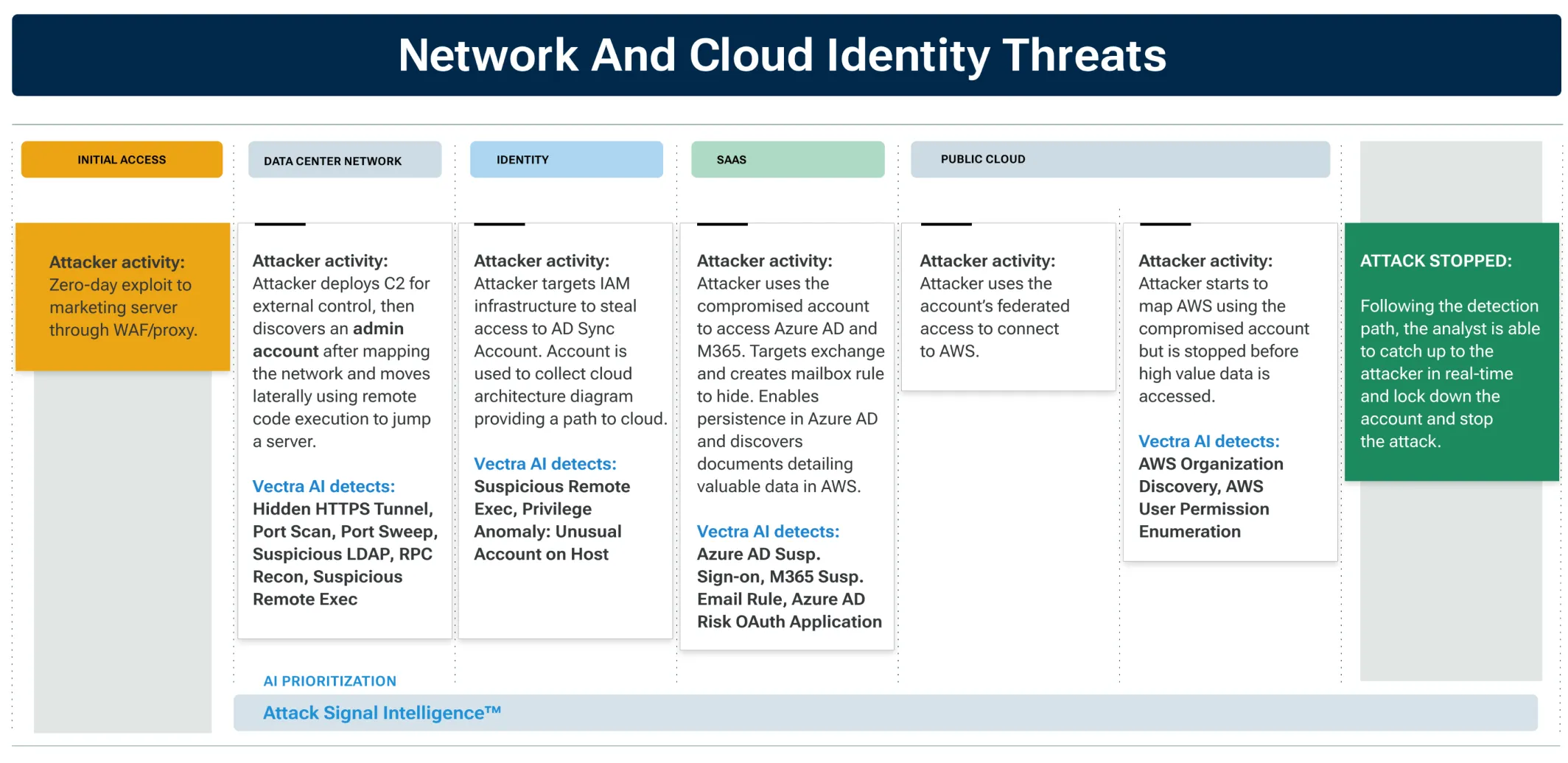Select the INITIAL ACCESS header

coord(122,159)
